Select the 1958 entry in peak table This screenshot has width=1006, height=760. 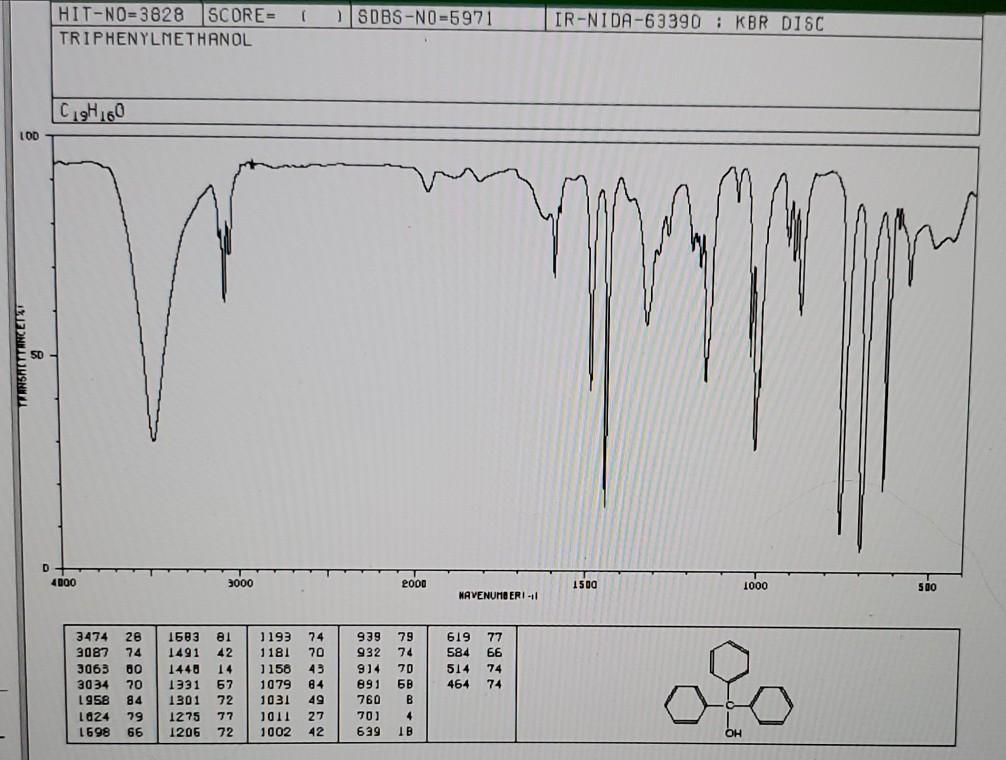coord(108,700)
